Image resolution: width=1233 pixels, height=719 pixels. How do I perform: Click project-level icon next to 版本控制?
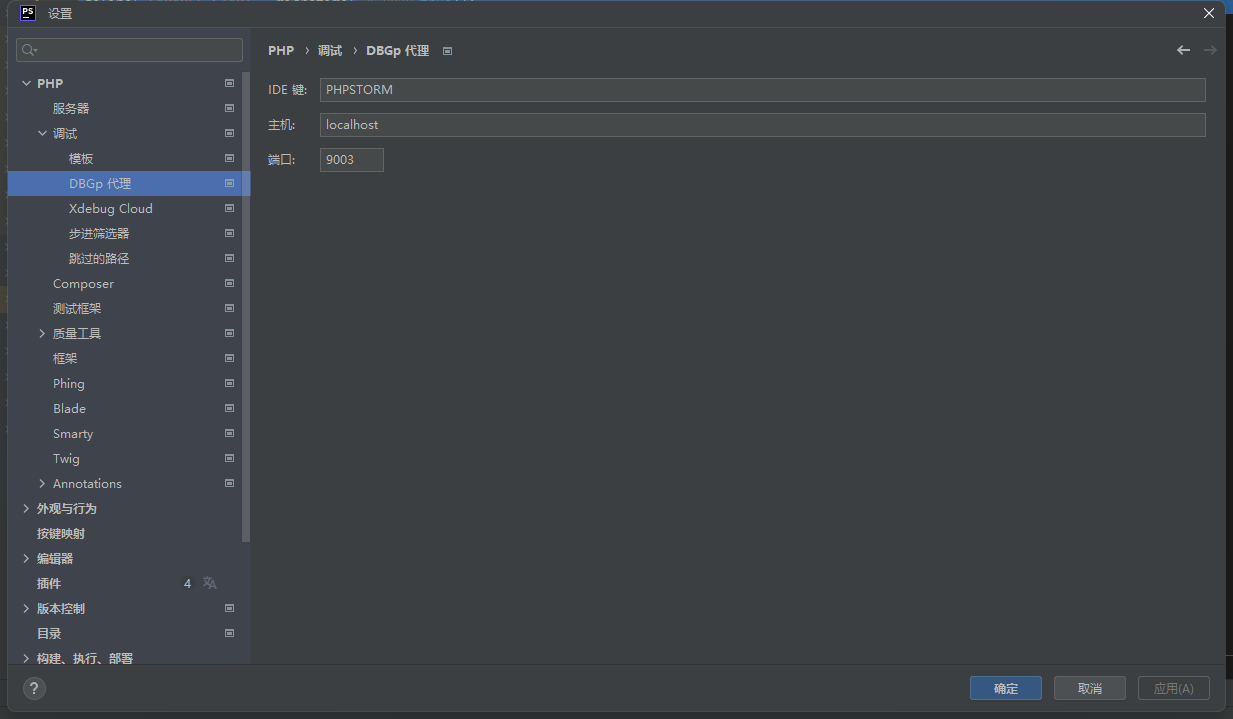pos(229,608)
